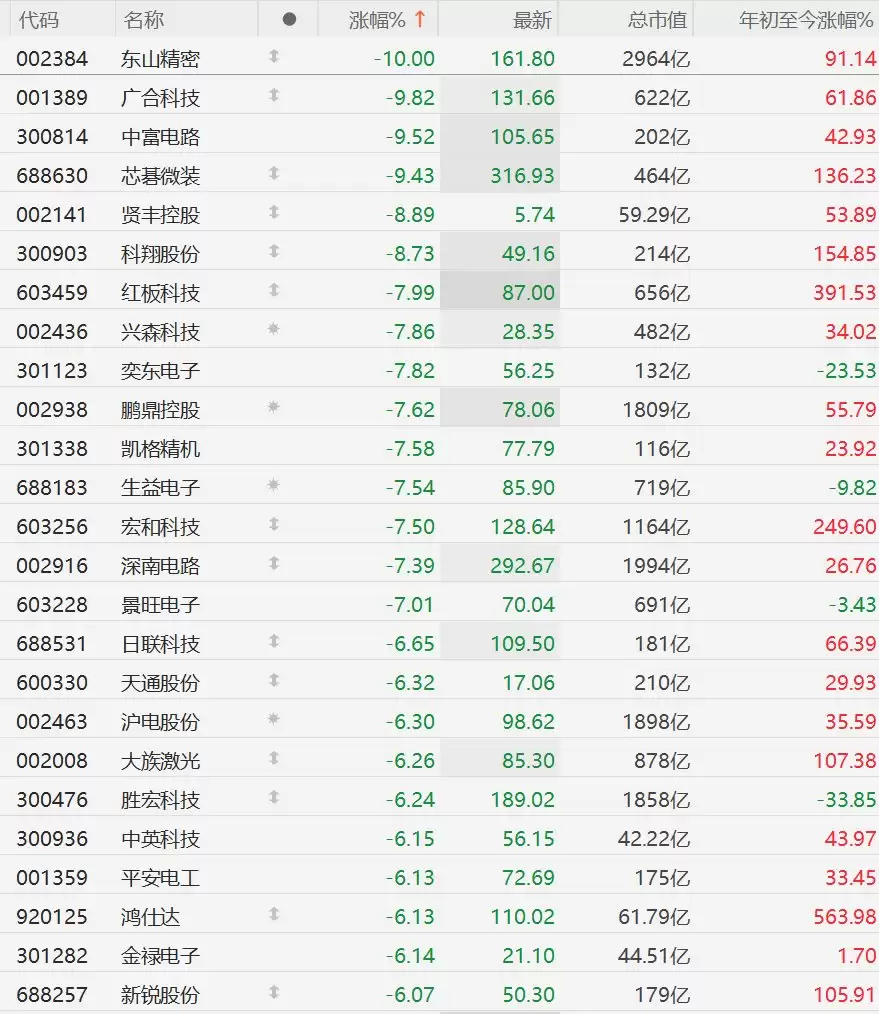879x1014 pixels.
Task: Click the star icon in 鹏鼎控股 row
Action: coord(274,407)
